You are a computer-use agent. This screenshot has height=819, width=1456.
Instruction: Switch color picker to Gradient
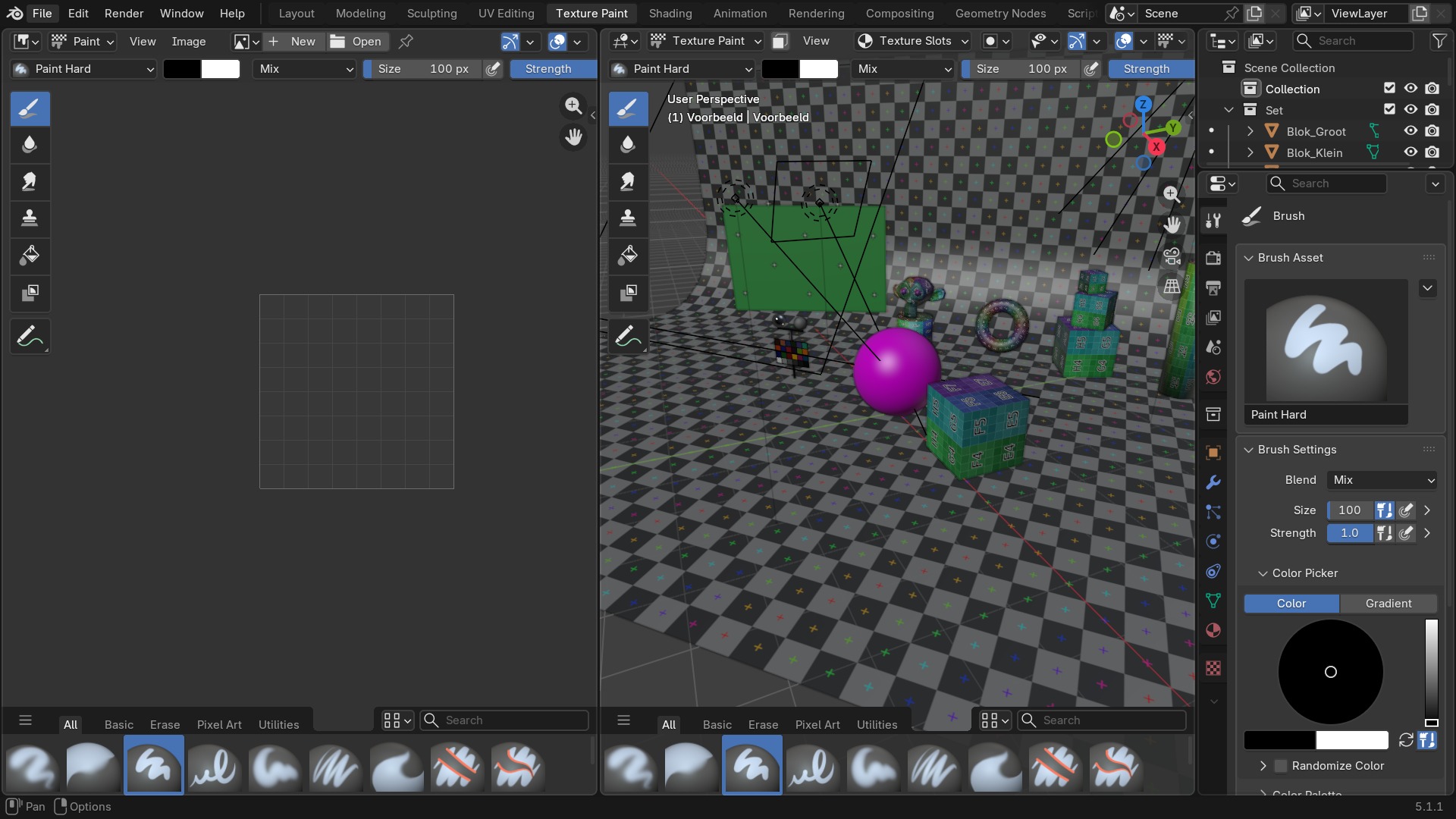click(1389, 604)
